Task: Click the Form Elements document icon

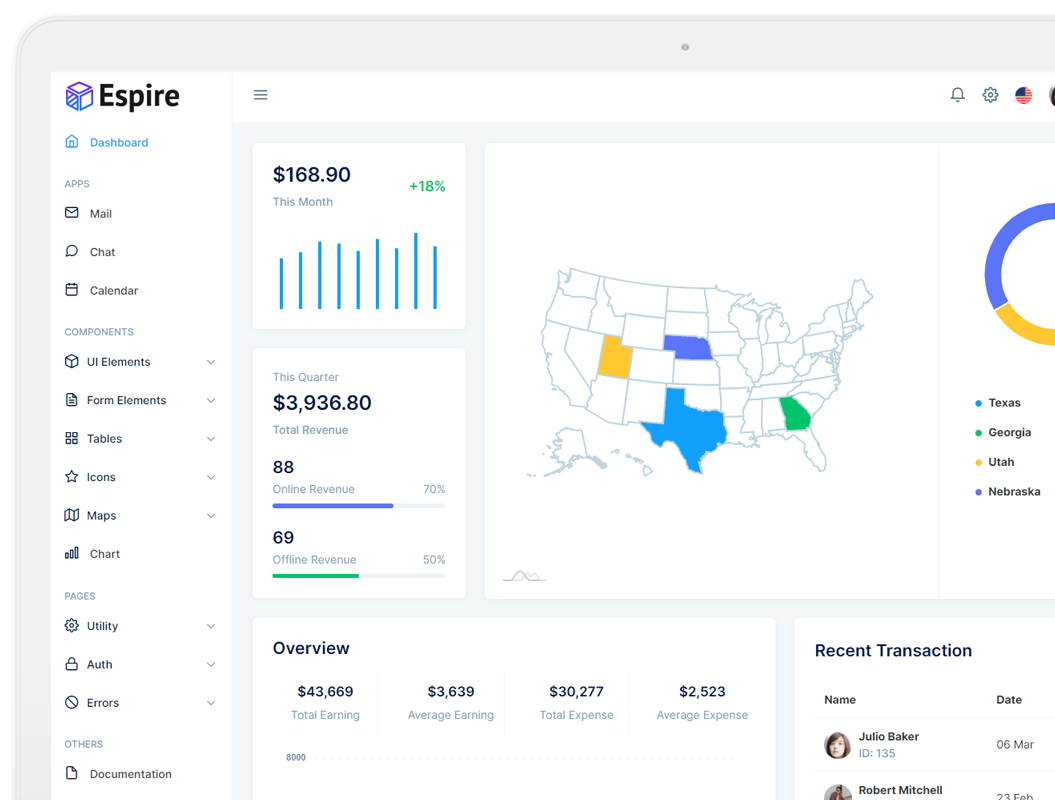Action: click(71, 399)
